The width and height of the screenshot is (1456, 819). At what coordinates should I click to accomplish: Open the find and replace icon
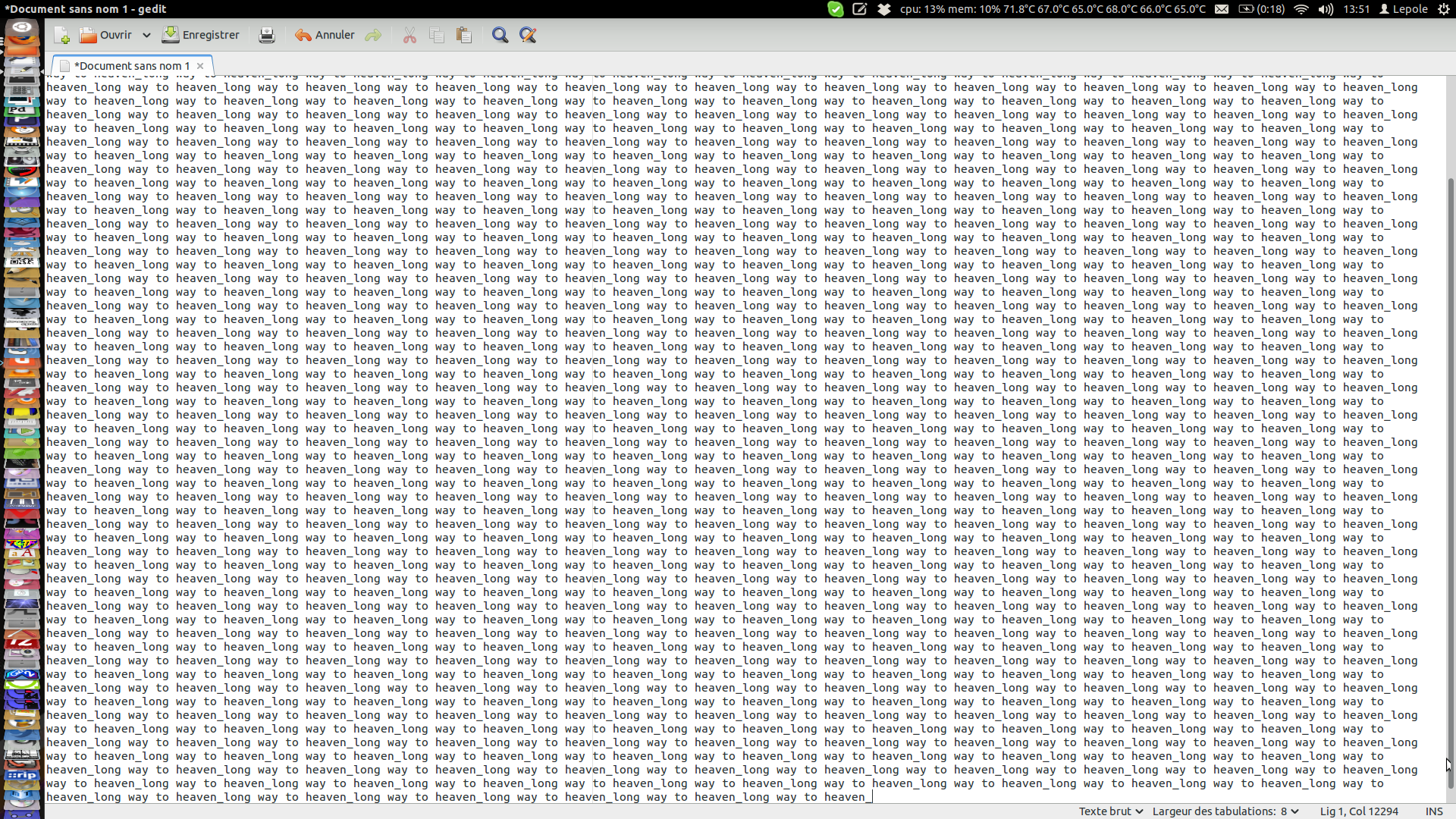(x=528, y=36)
